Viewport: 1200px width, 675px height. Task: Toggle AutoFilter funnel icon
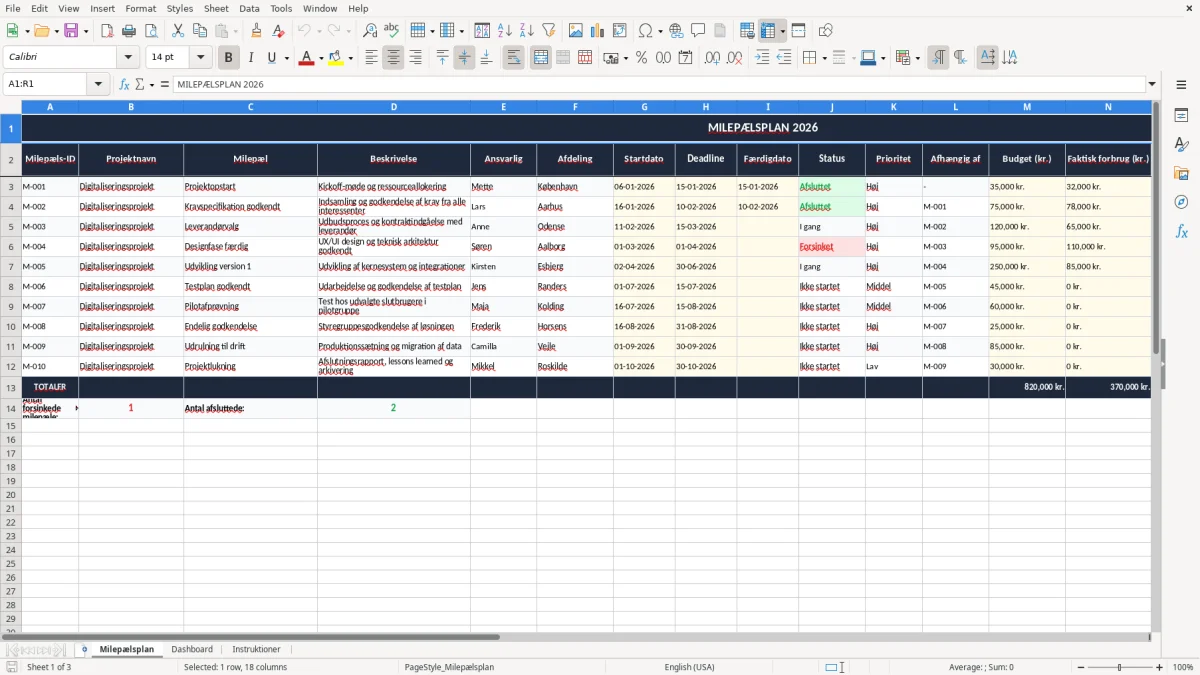pyautogui.click(x=548, y=31)
